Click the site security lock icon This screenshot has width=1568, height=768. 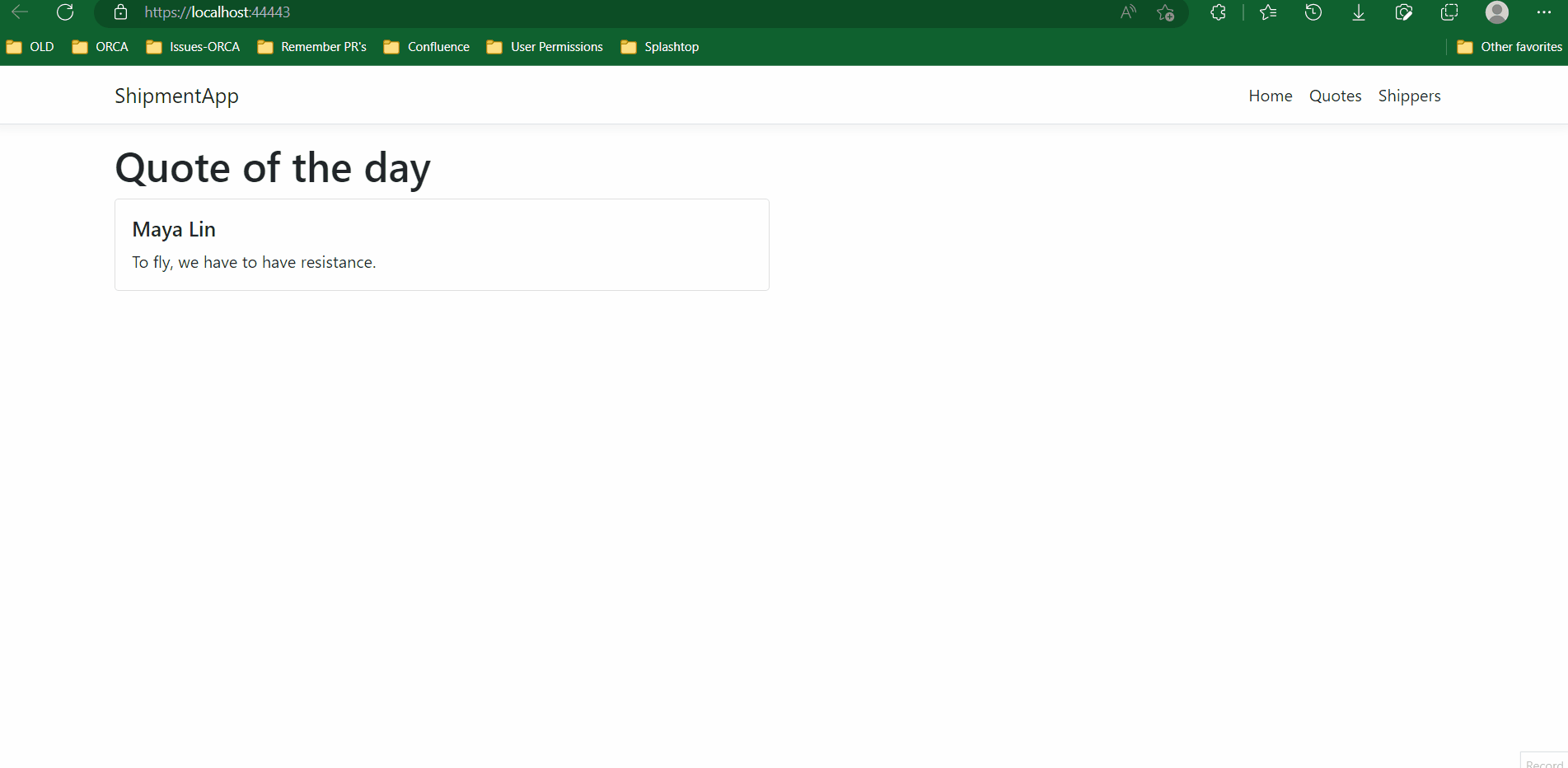pos(120,12)
